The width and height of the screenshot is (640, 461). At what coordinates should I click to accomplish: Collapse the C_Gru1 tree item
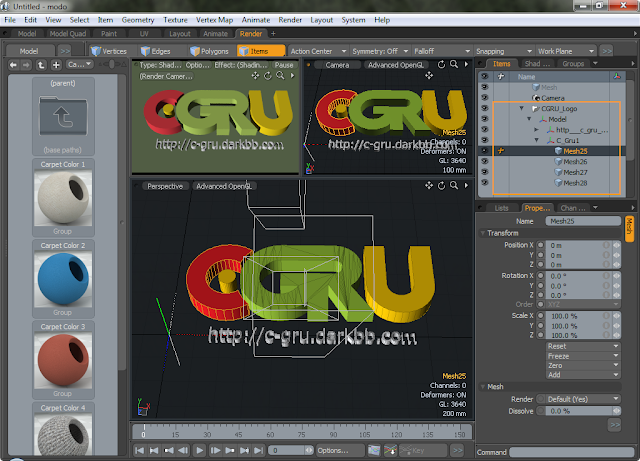pyautogui.click(x=537, y=140)
